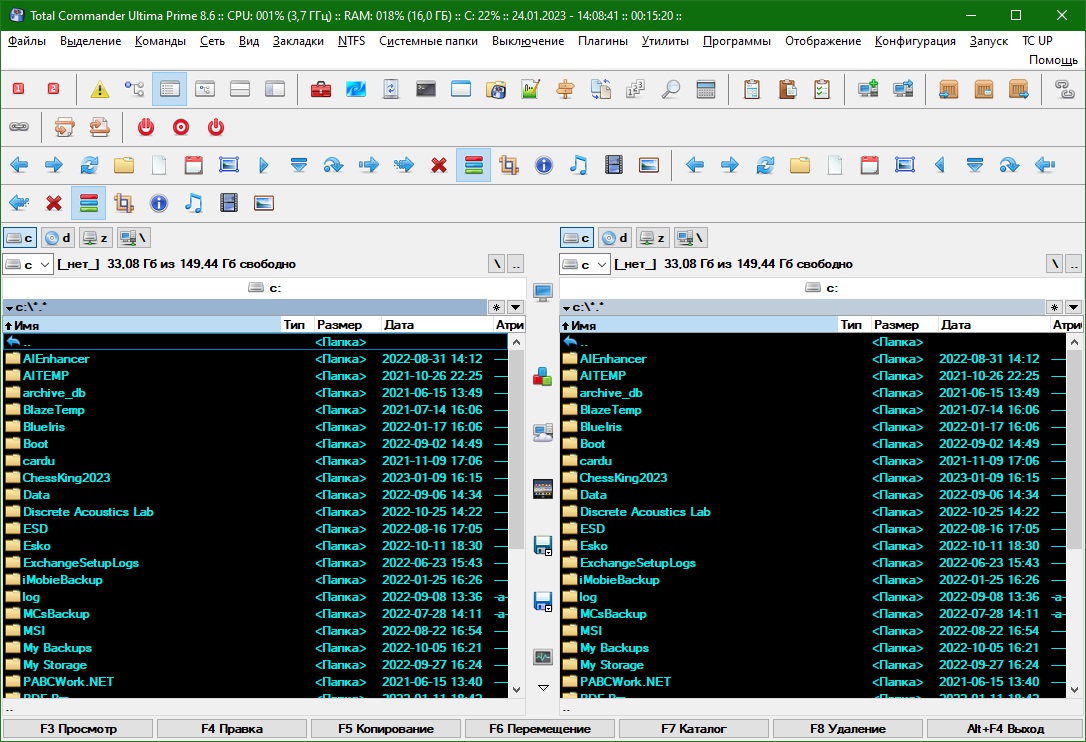Open the red toolbox icon in toolbar
Screen dimensions: 1086x742
tap(321, 90)
